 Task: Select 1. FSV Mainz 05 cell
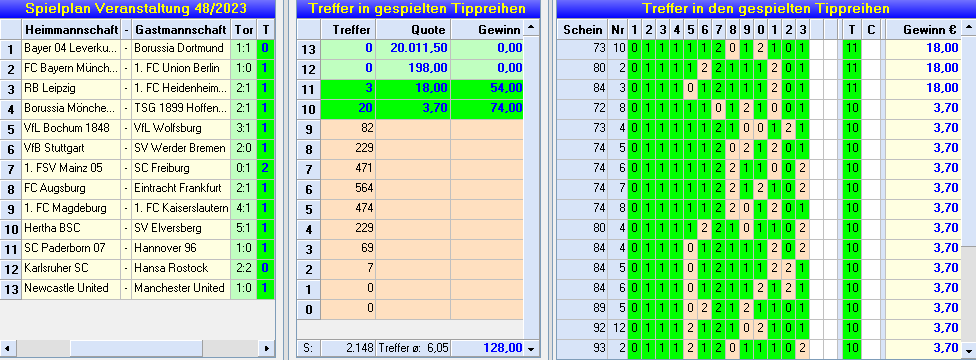tap(72, 168)
